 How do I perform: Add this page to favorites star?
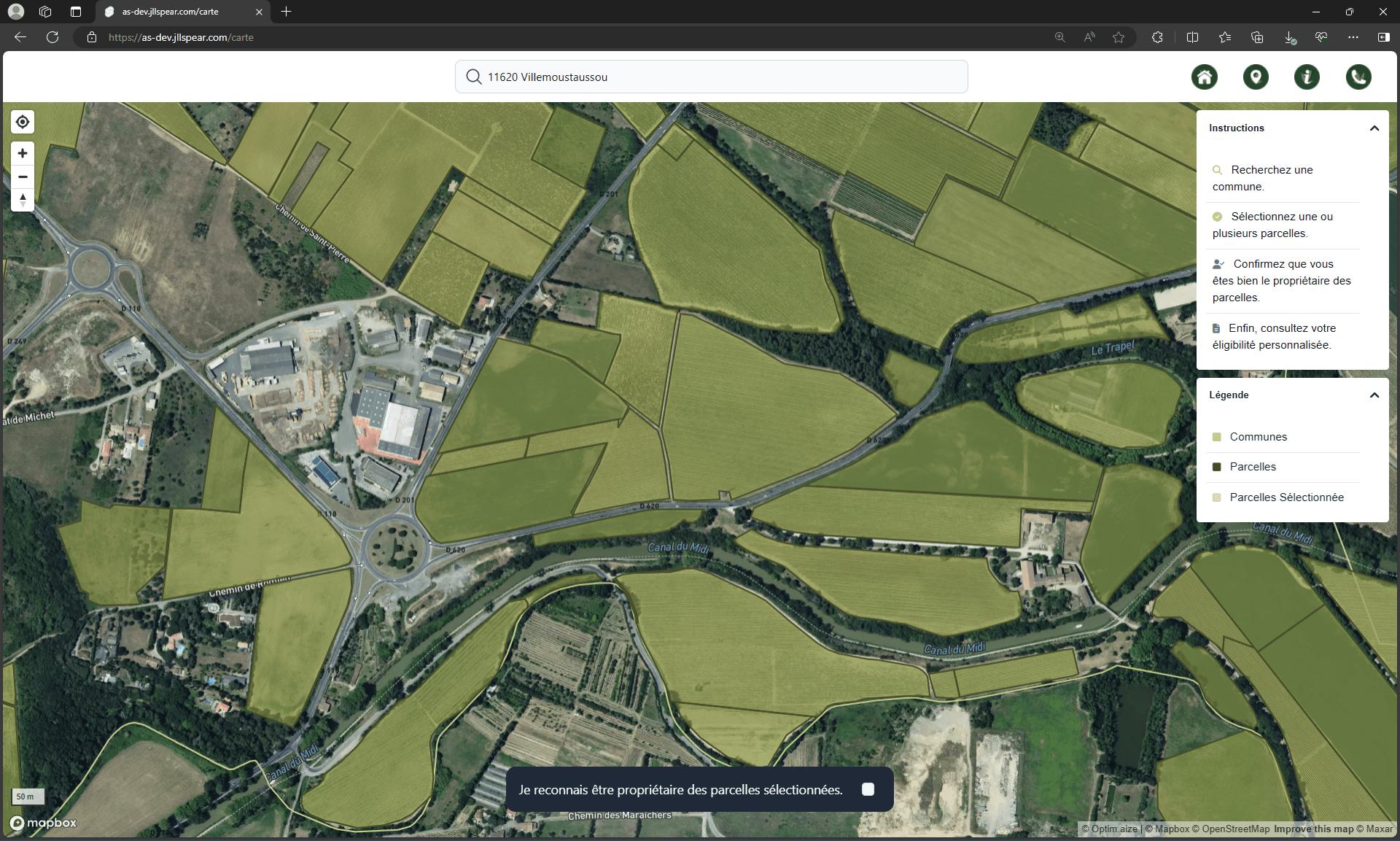1119,37
